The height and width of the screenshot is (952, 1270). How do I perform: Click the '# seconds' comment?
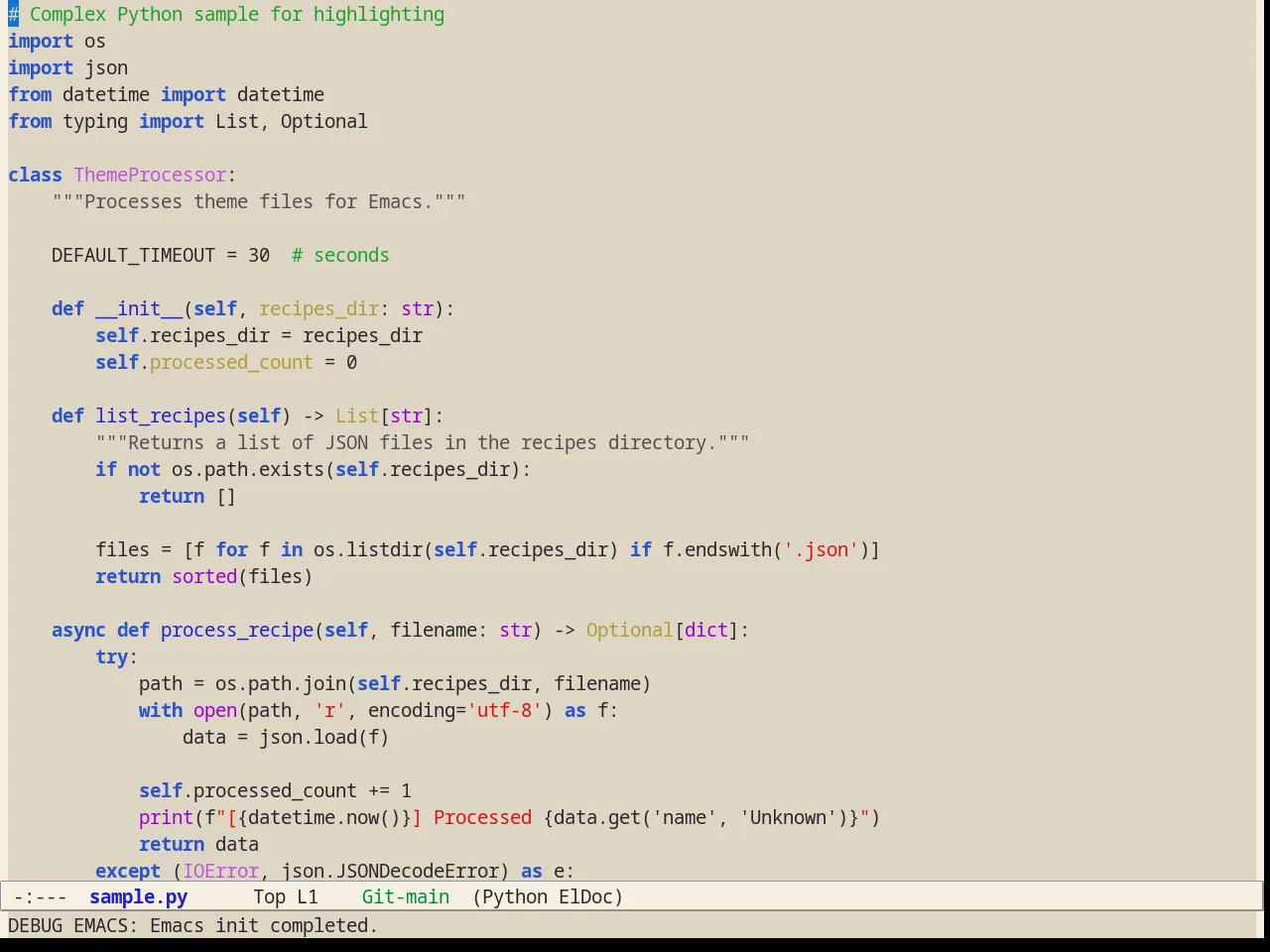[340, 256]
